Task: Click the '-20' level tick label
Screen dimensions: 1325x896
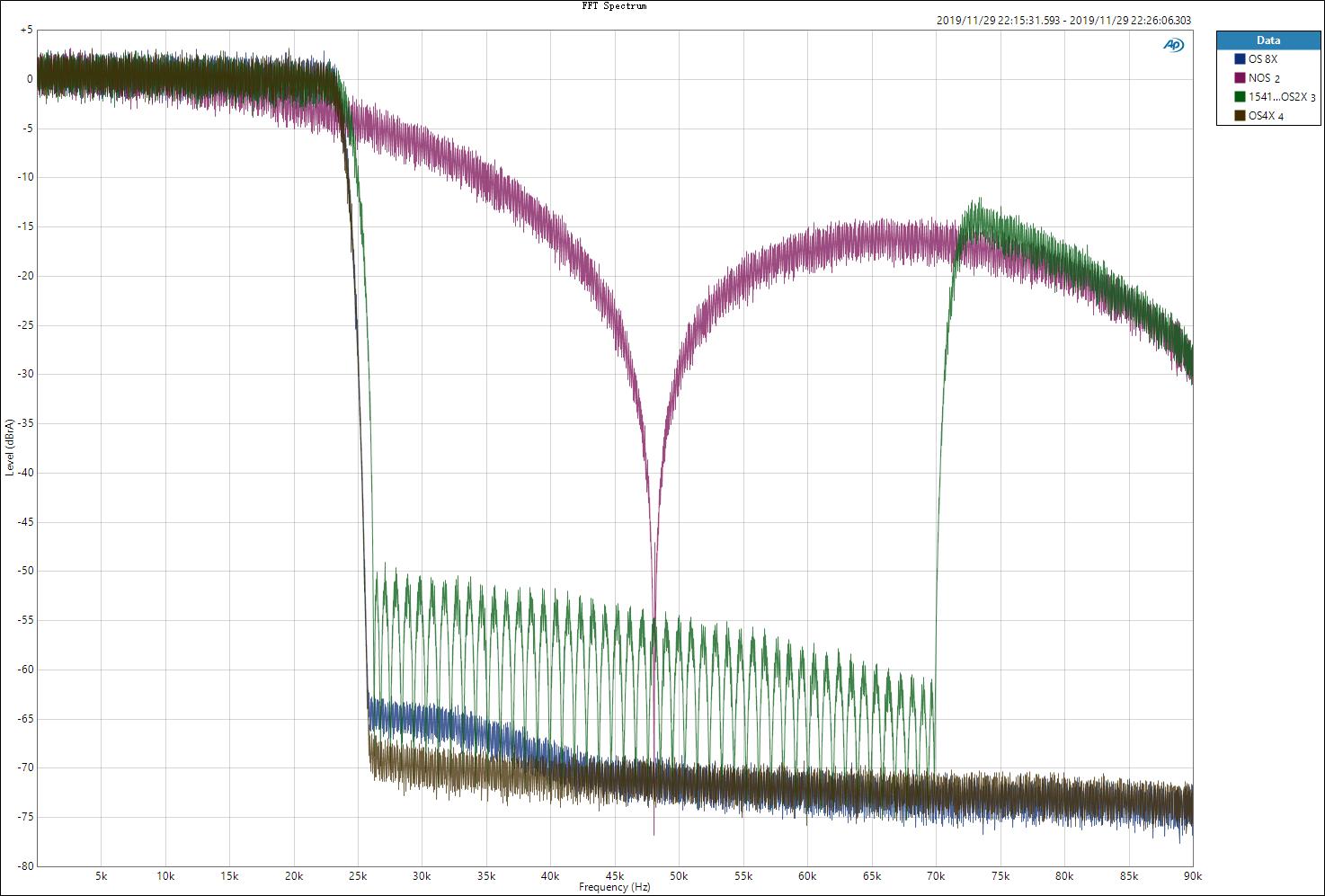Action: click(x=26, y=276)
